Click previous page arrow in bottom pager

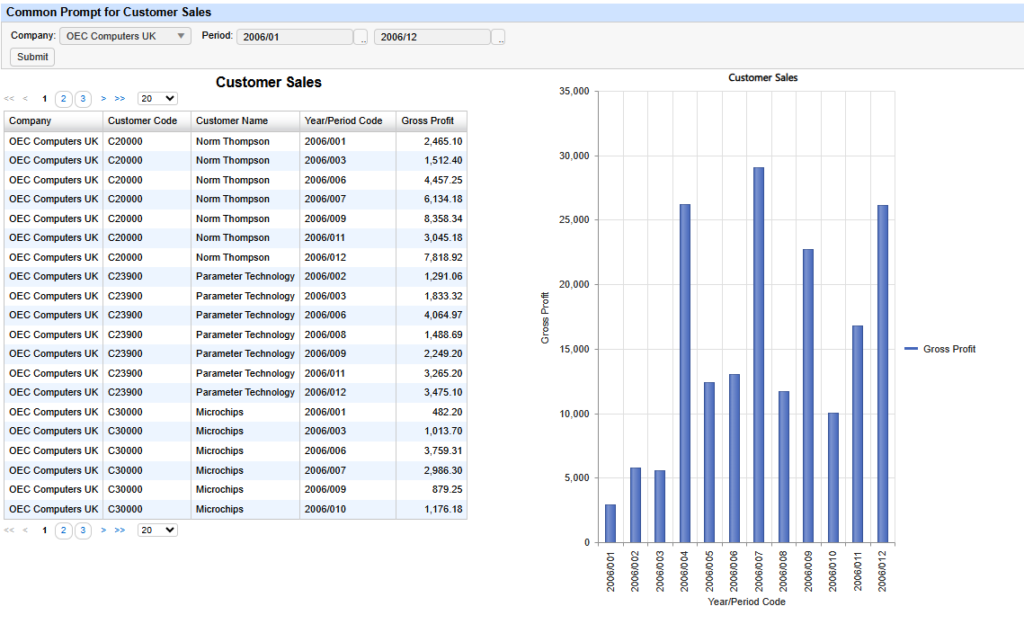25,530
